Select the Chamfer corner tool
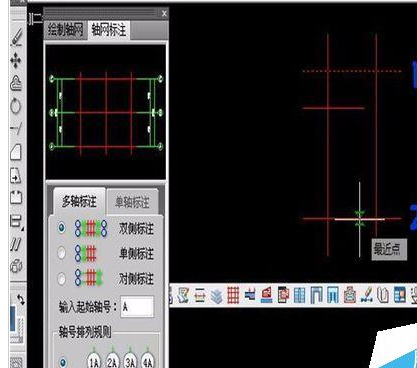This screenshot has width=417, height=368. coord(16,152)
